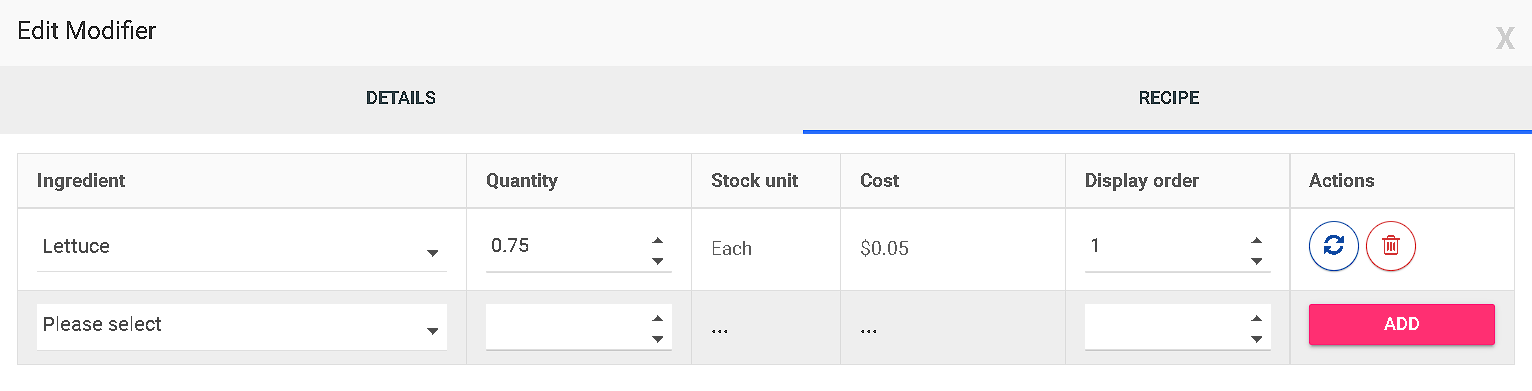Increment the new row display order stepper
Viewport: 1532px width, 391px height.
[x=1256, y=318]
